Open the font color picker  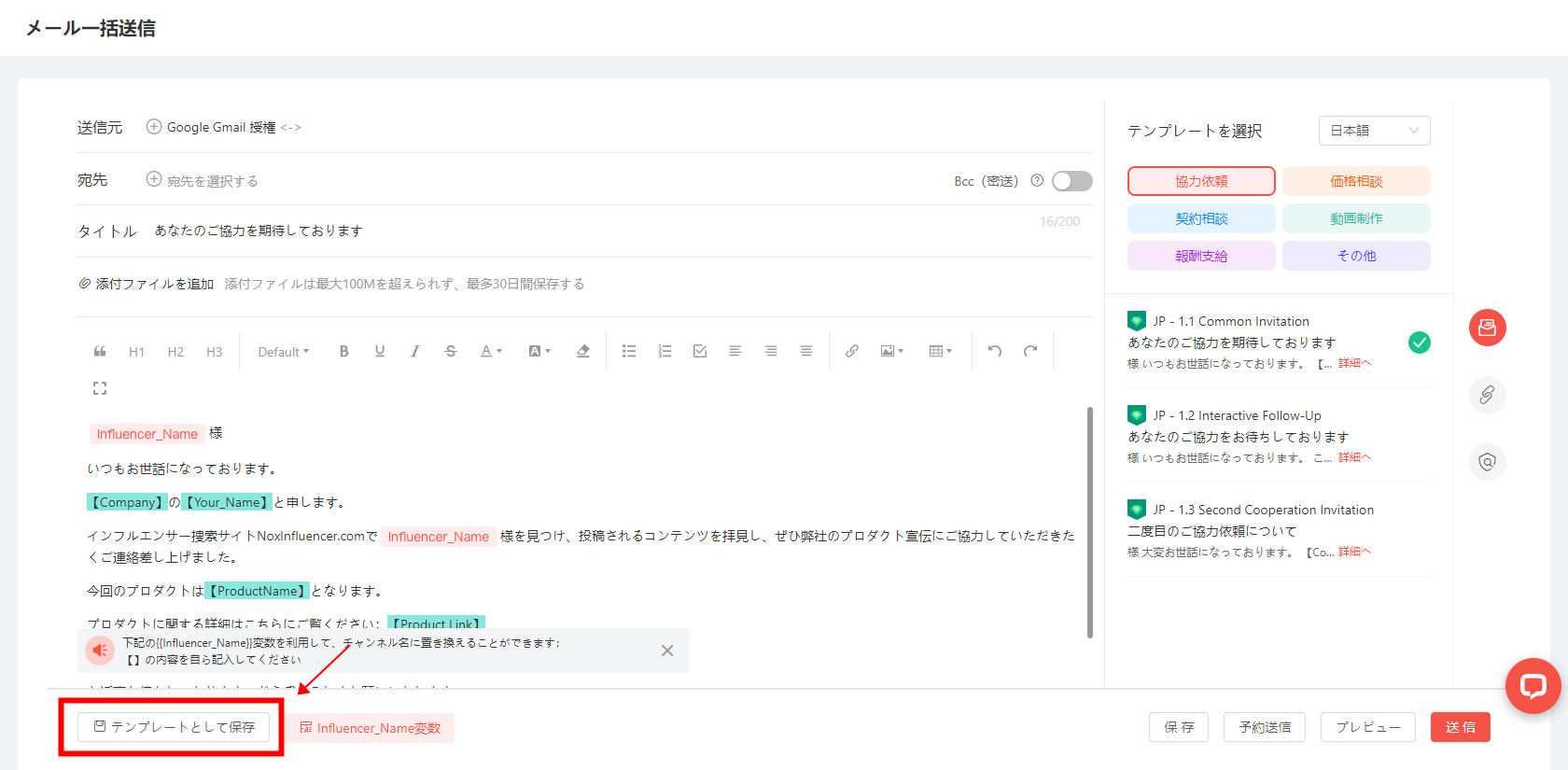click(491, 352)
